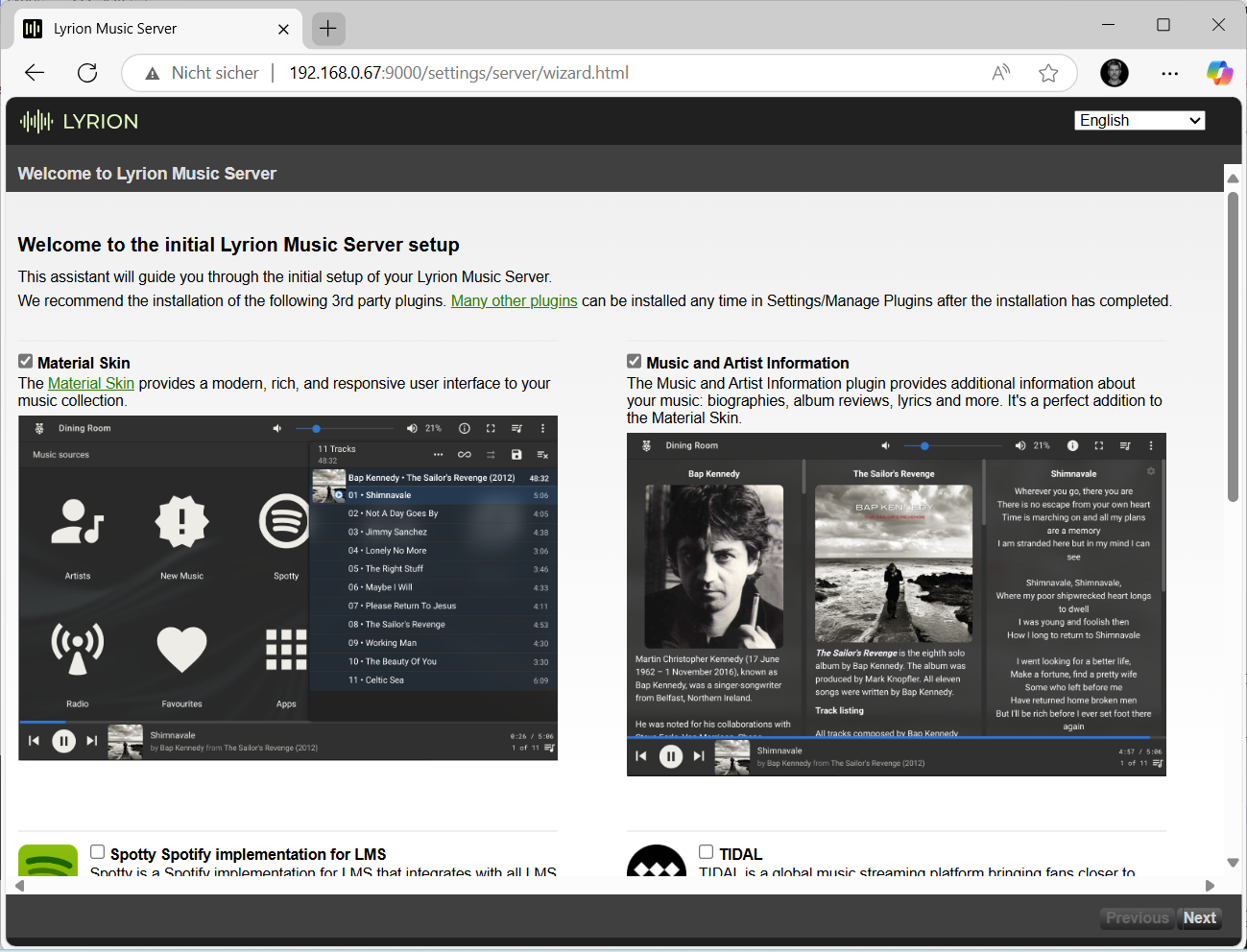The image size is (1247, 952).
Task: Click Artists icon in Material Skin preview
Action: click(x=78, y=521)
